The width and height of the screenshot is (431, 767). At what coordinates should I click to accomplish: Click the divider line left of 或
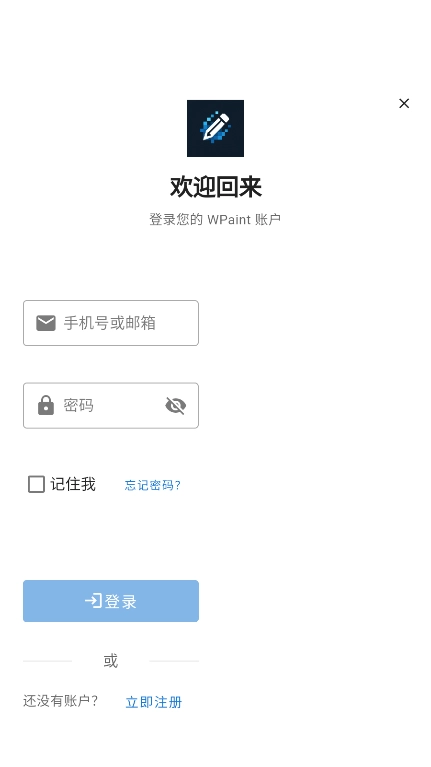(x=47, y=661)
